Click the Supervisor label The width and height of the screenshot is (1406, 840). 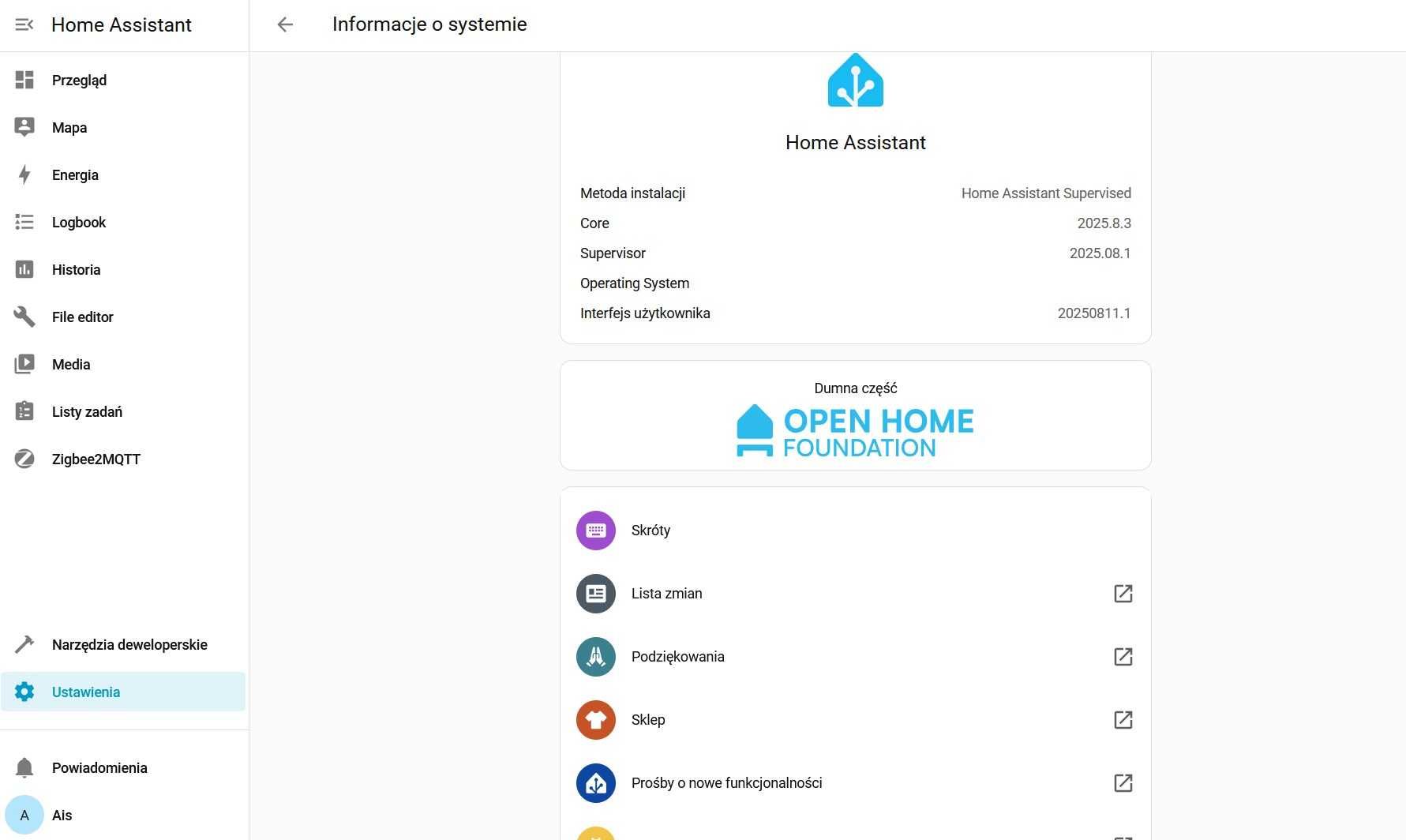[x=613, y=253]
